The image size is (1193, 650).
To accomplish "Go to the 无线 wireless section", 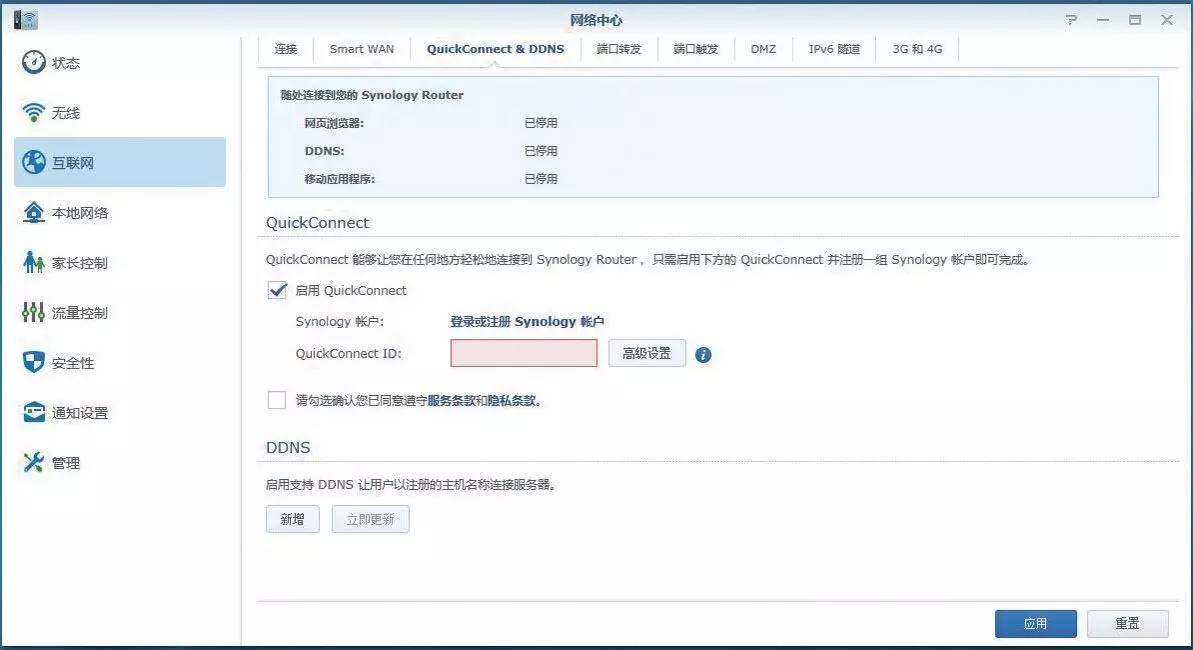I will (x=119, y=113).
